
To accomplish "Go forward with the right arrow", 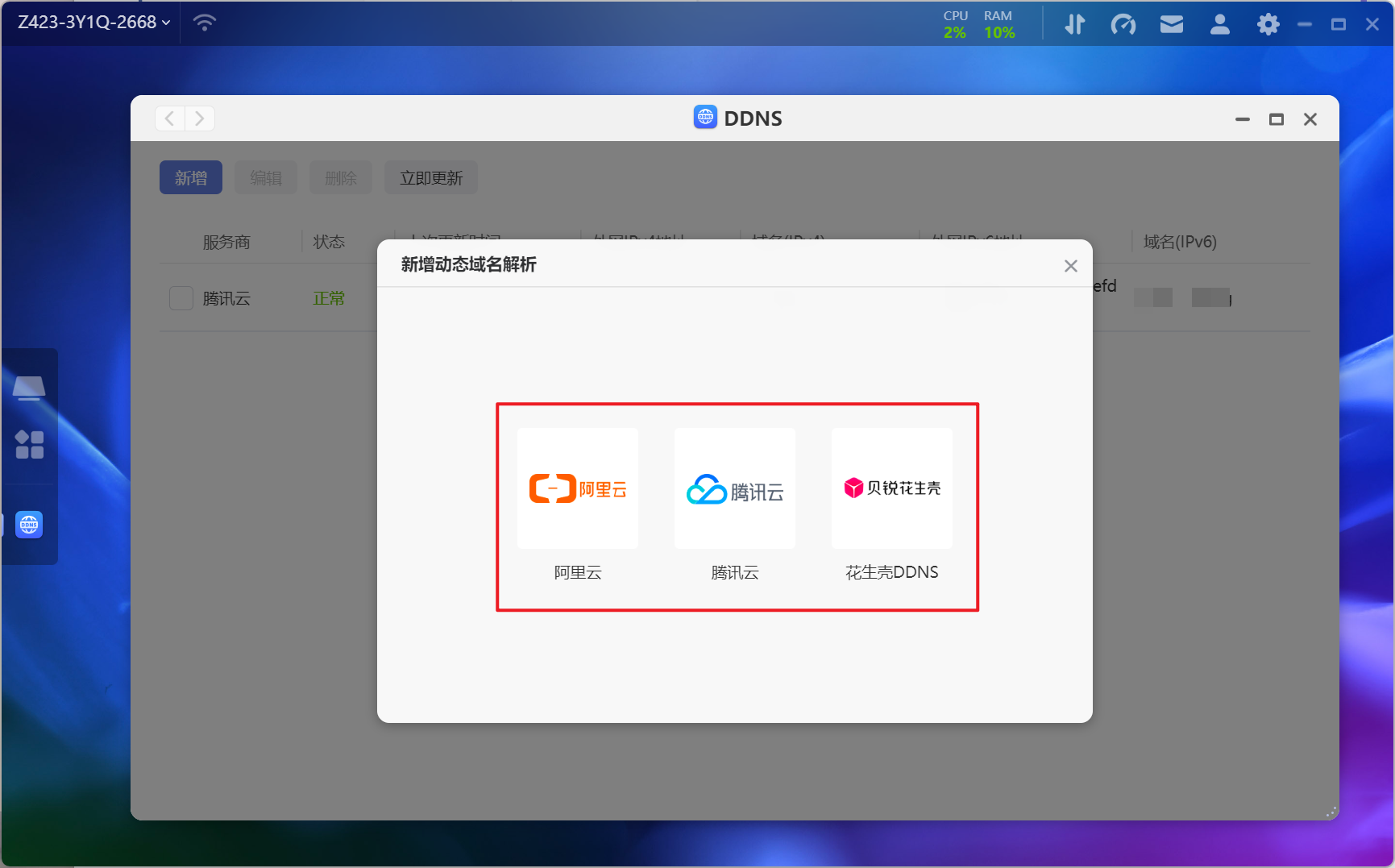I will [x=200, y=118].
